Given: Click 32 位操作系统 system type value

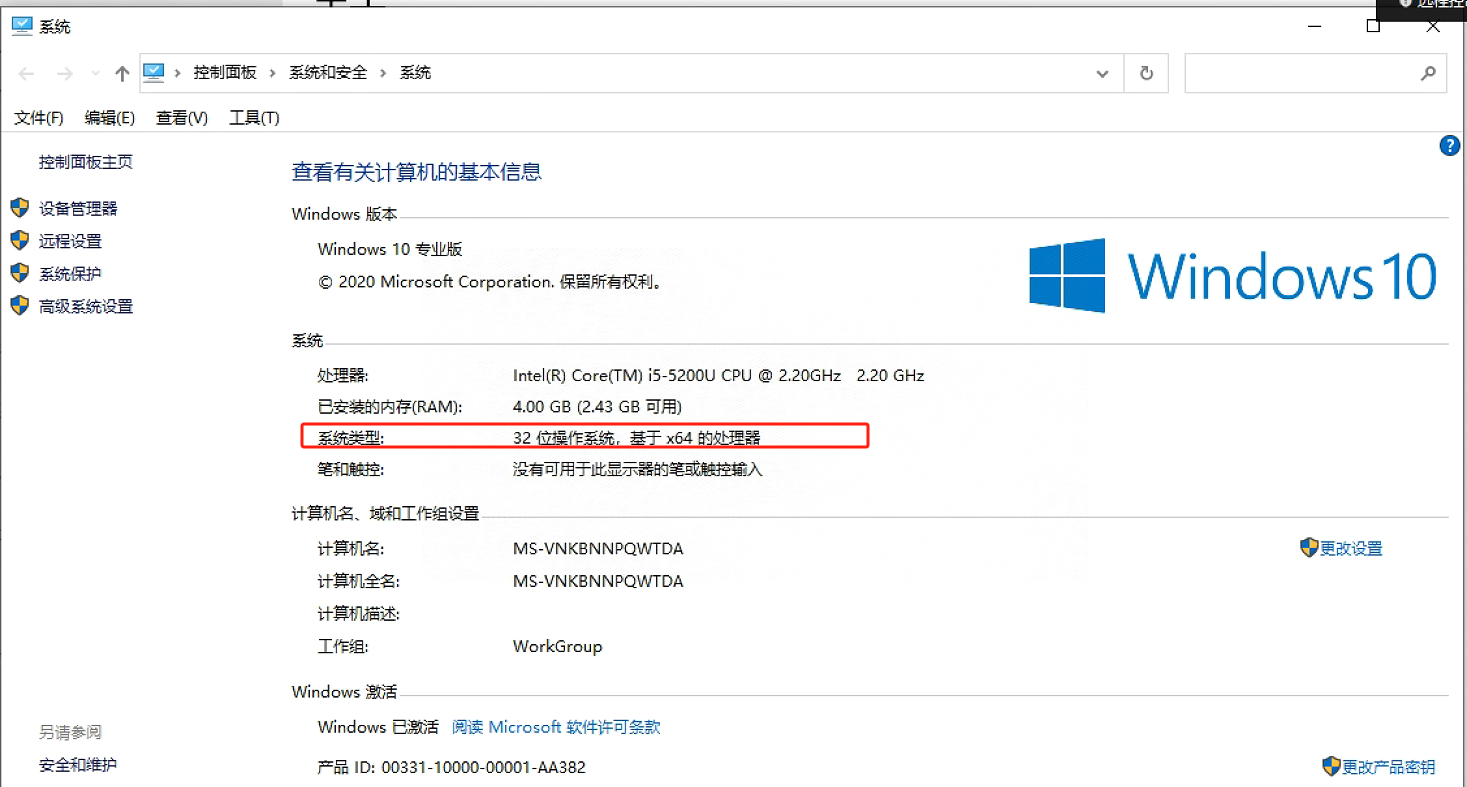Looking at the screenshot, I should tap(637, 438).
